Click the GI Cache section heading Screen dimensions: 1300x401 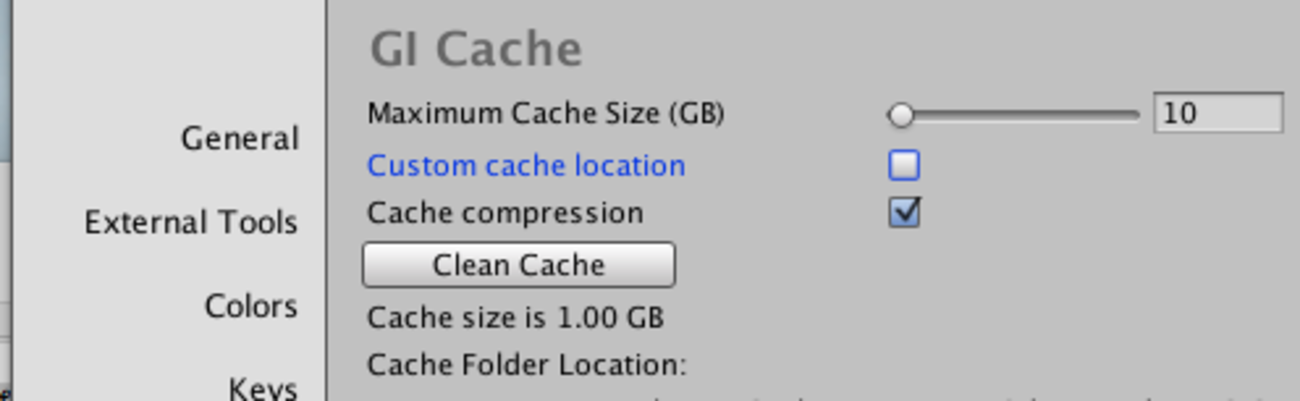476,48
